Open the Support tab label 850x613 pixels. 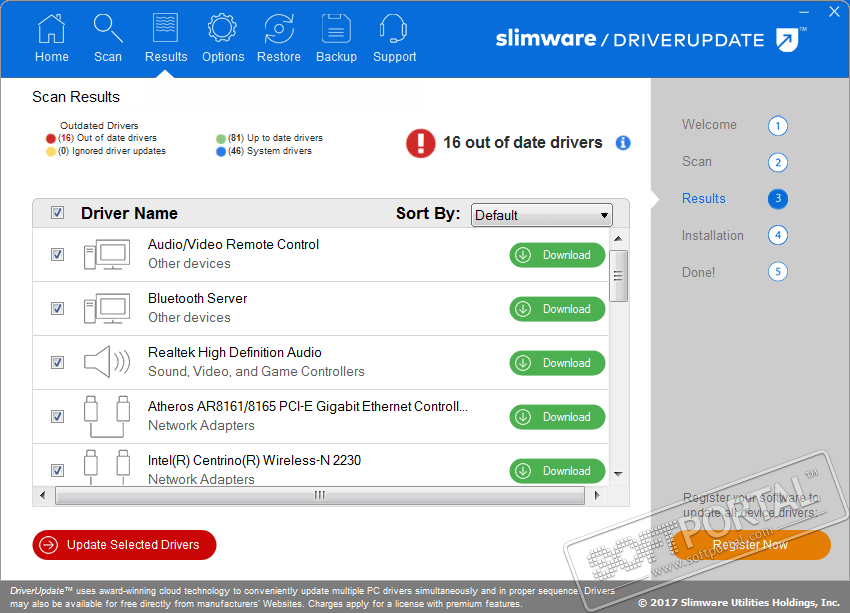394,57
